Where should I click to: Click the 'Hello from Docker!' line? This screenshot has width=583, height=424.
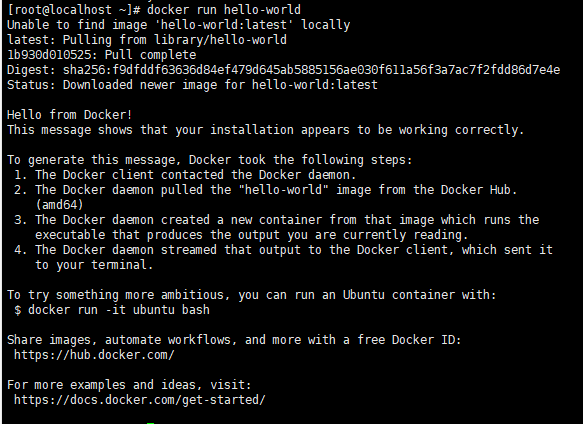coord(70,115)
